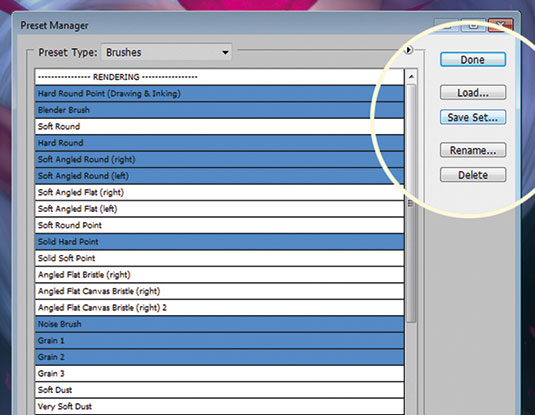The height and width of the screenshot is (415, 535).
Task: Select Hard Round Point (Drawing & Inking)
Action: click(219, 94)
